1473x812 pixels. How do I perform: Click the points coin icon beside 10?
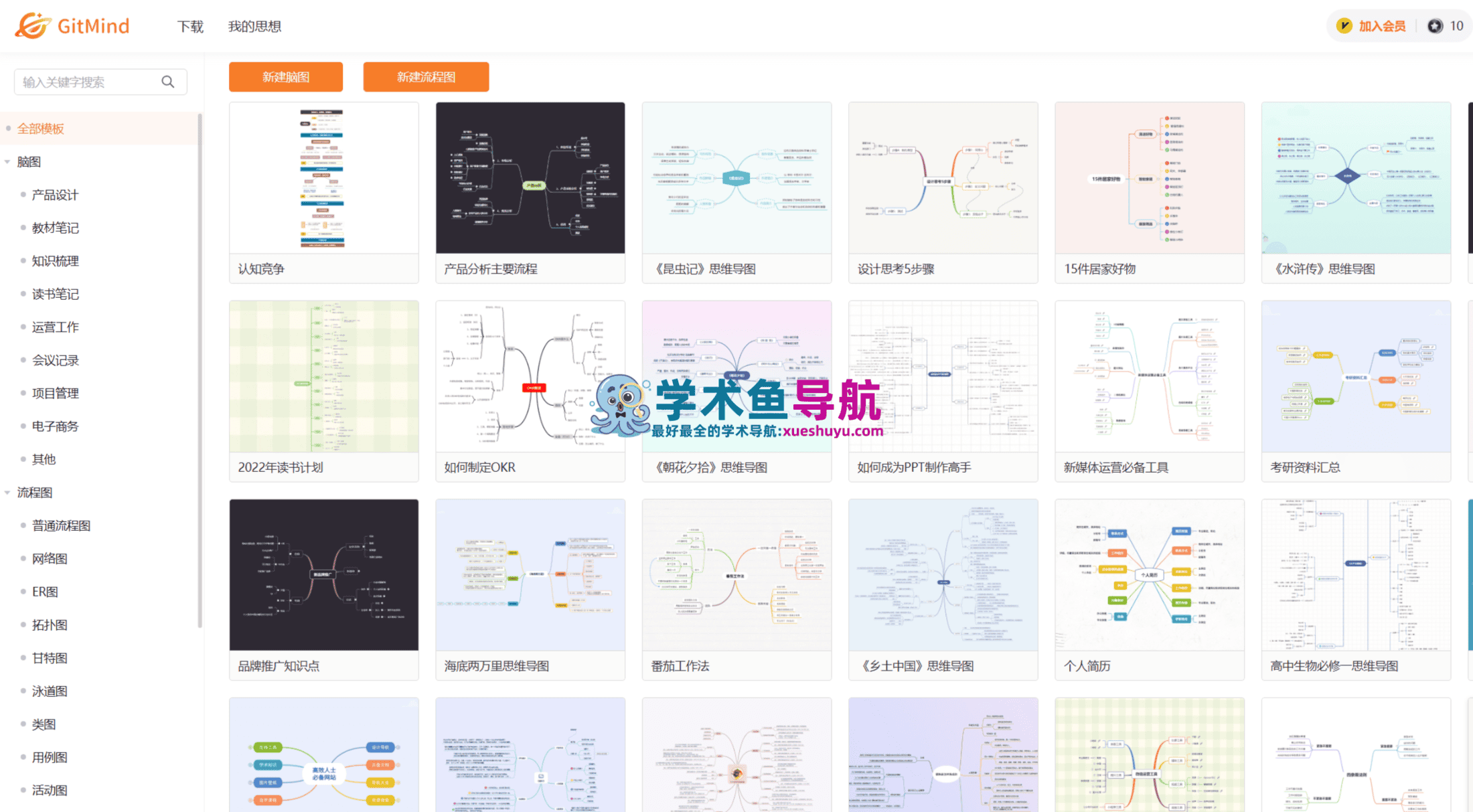pyautogui.click(x=1434, y=26)
